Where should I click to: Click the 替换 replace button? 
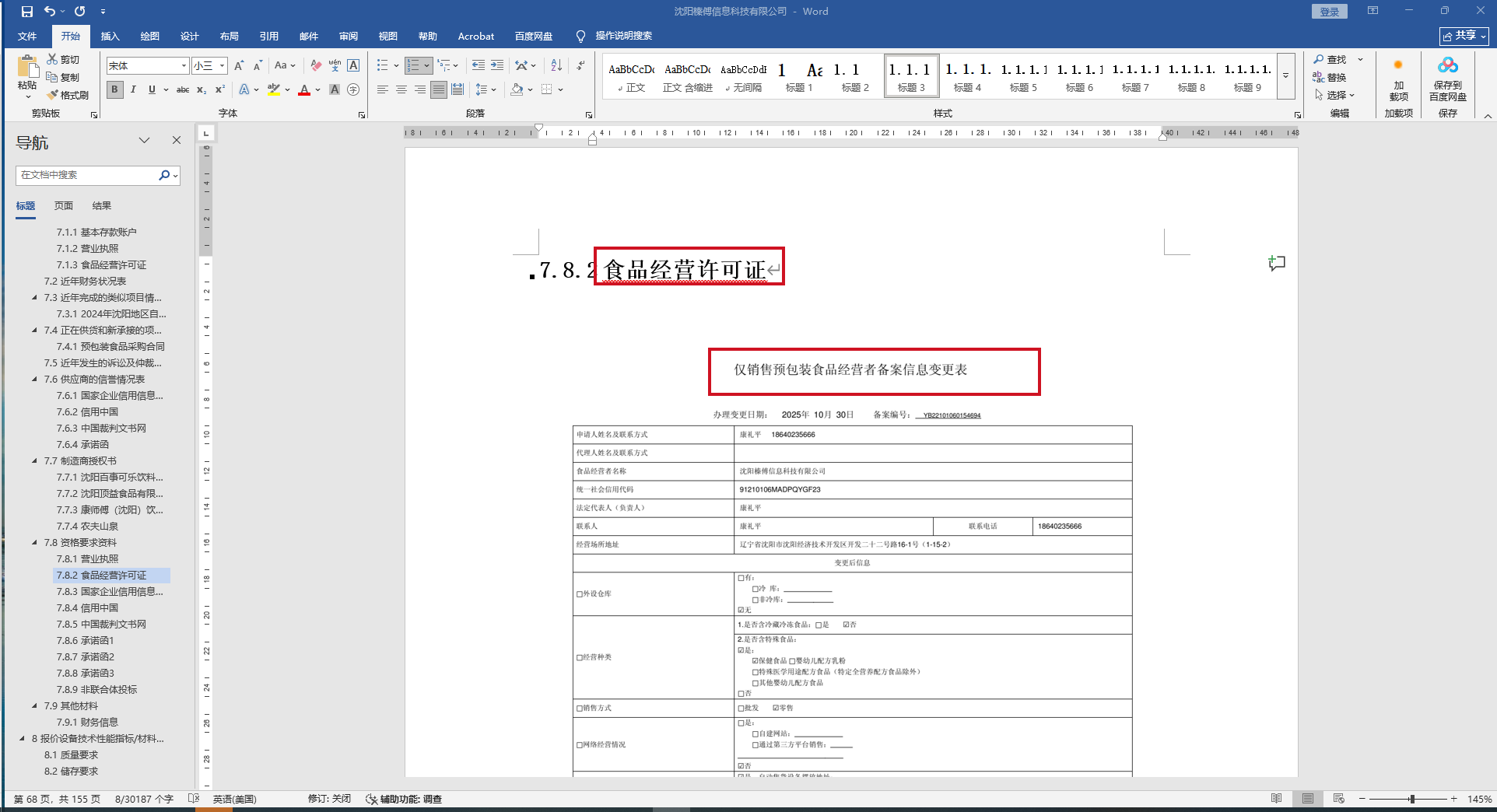click(x=1330, y=77)
